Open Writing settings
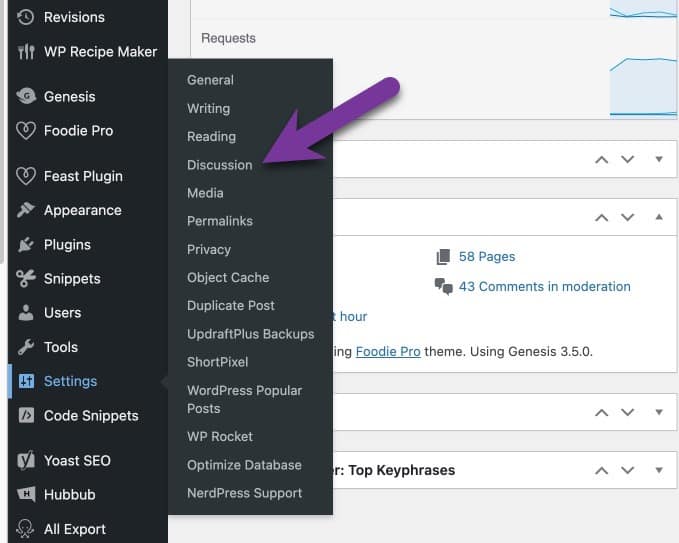The height and width of the screenshot is (543, 679). (x=208, y=108)
